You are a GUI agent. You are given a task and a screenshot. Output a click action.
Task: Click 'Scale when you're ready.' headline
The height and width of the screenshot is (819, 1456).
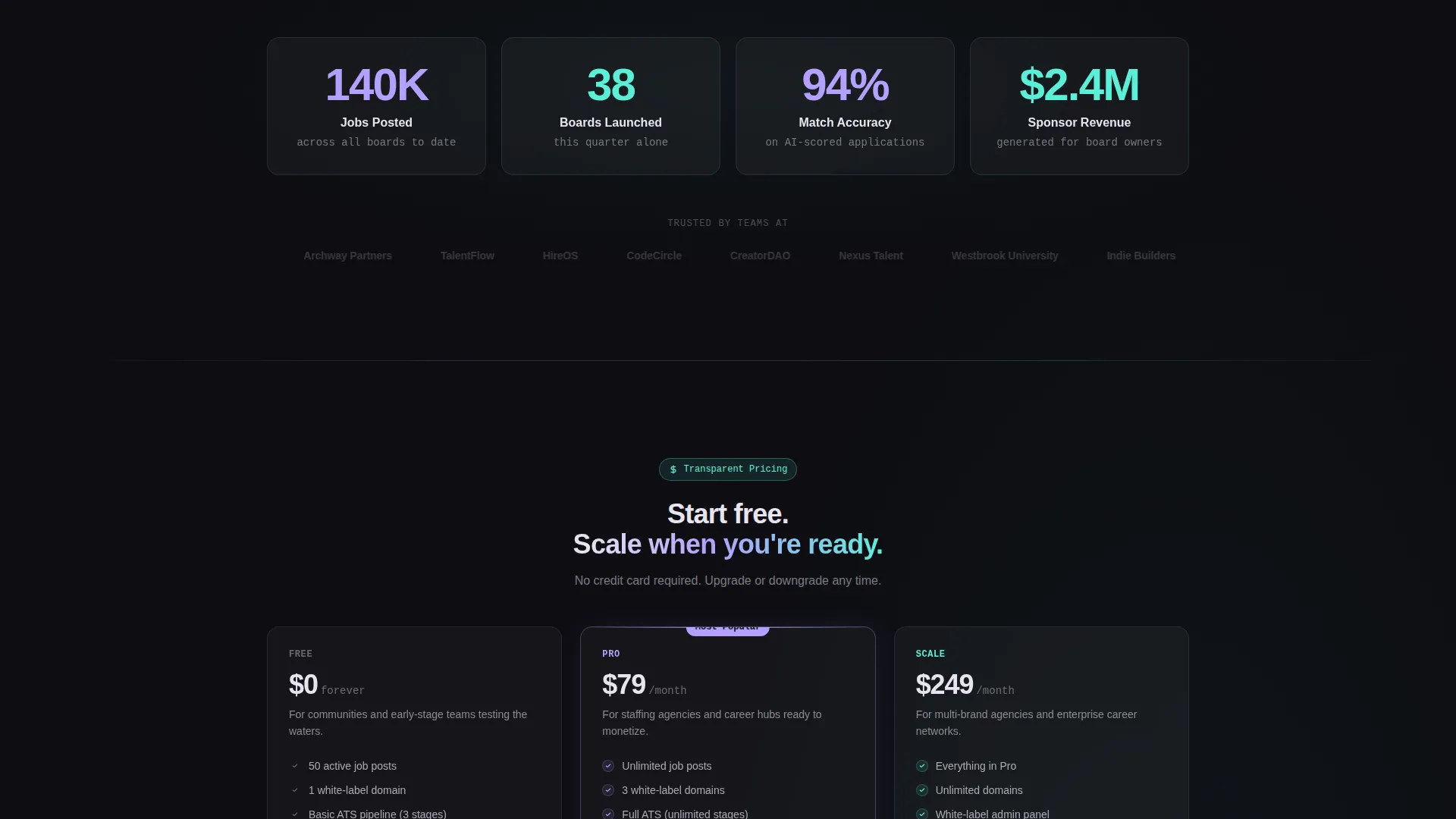(x=728, y=544)
